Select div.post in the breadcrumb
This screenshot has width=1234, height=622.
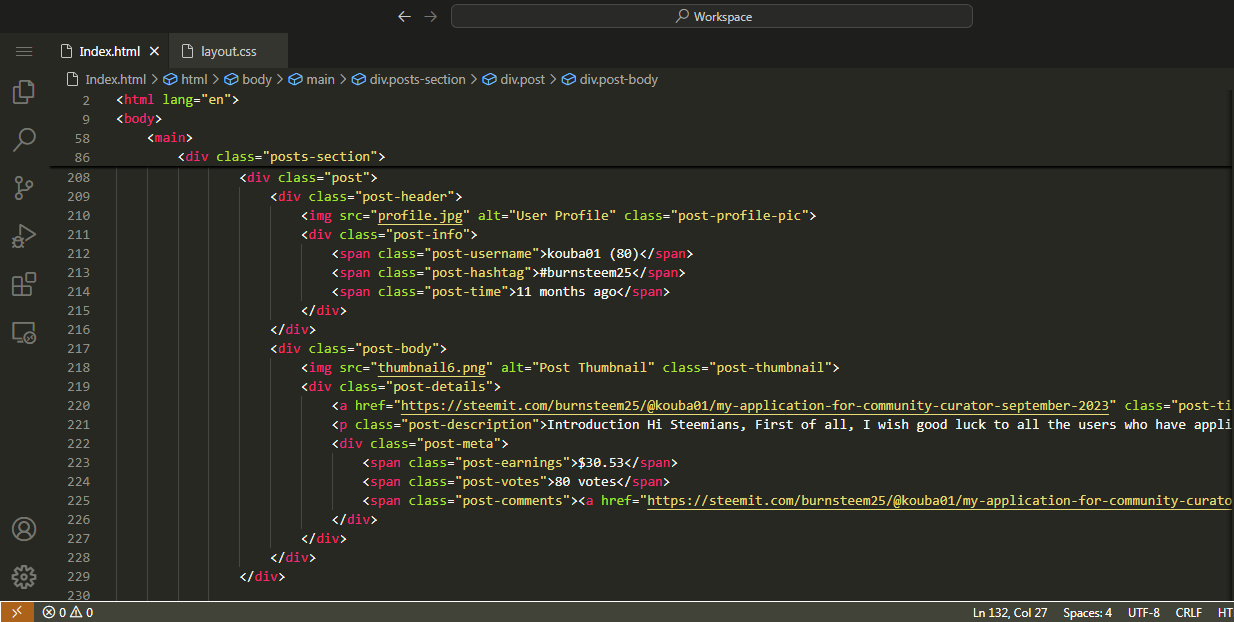coord(514,79)
